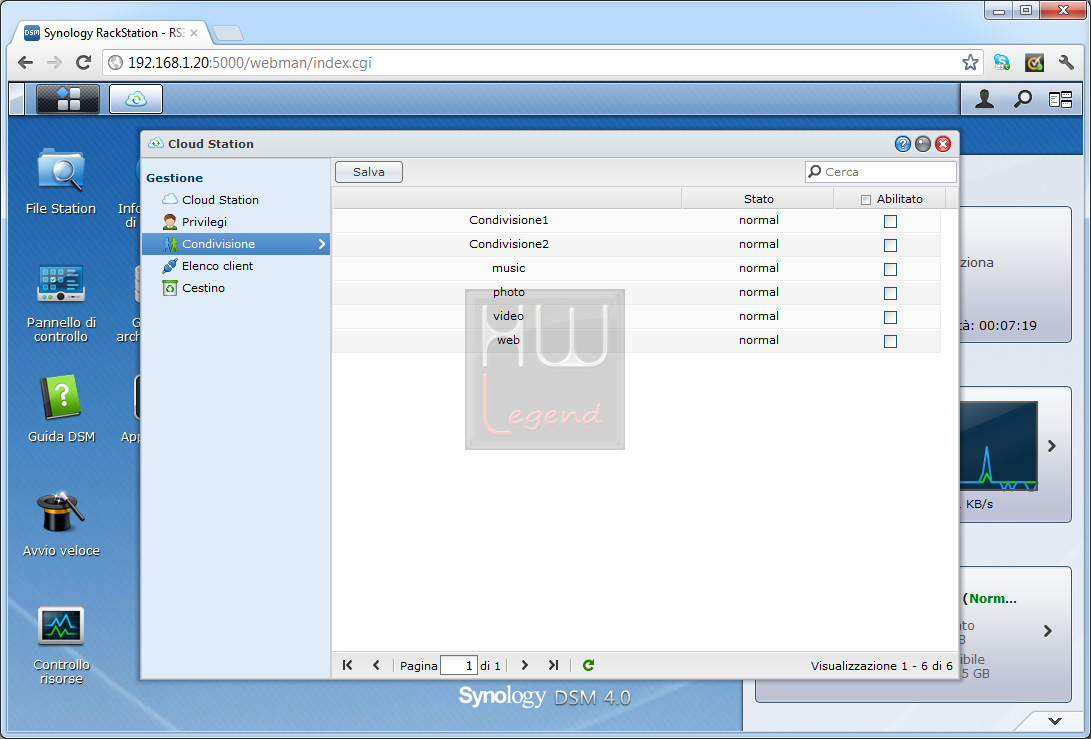The height and width of the screenshot is (739, 1091).
Task: Enable Condivisione1 checkbox
Action: click(890, 221)
